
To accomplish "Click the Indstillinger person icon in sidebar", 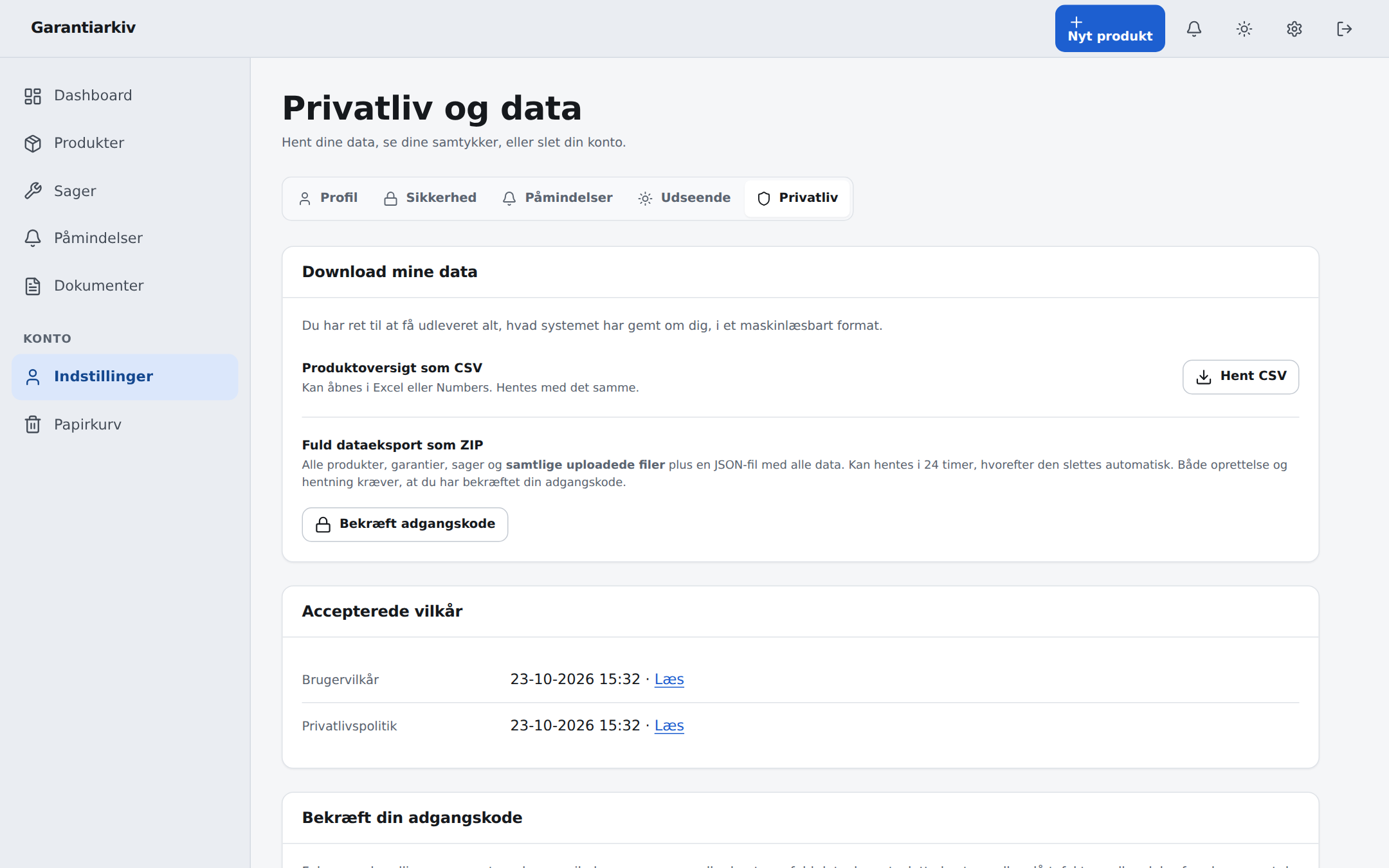I will point(33,377).
